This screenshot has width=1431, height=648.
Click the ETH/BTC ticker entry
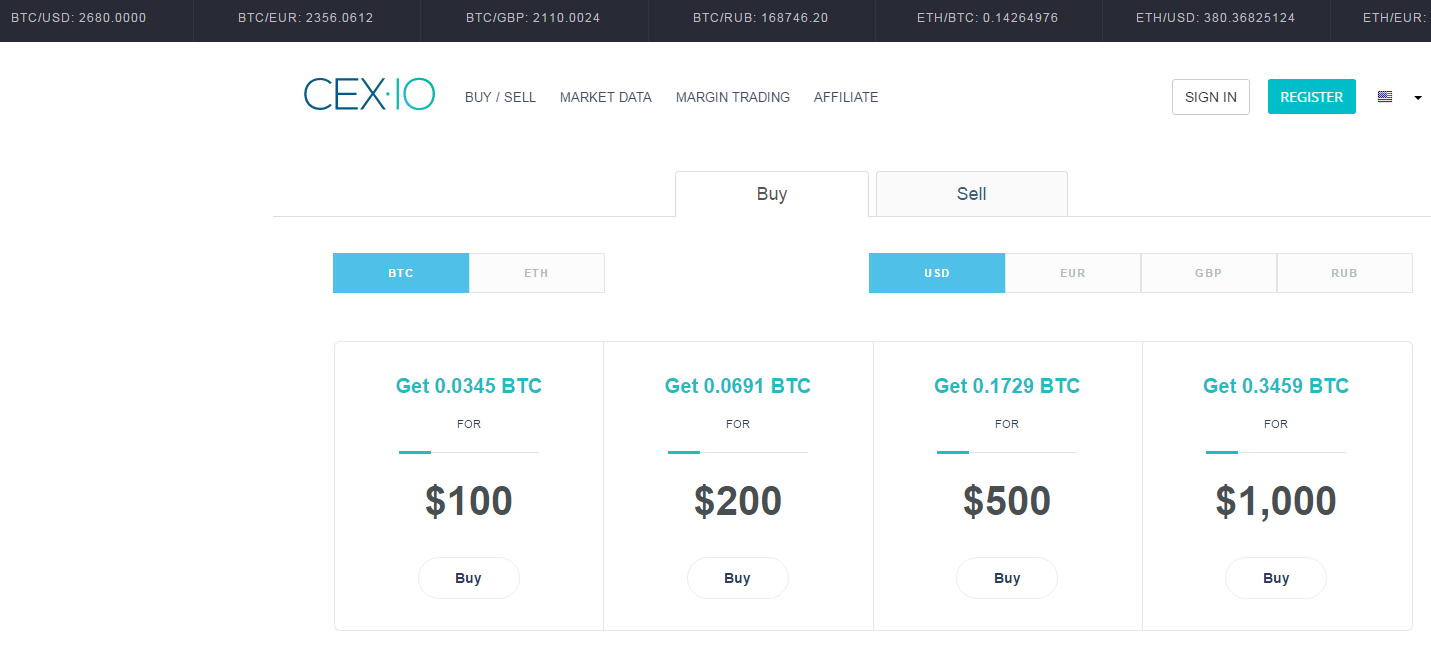[988, 17]
